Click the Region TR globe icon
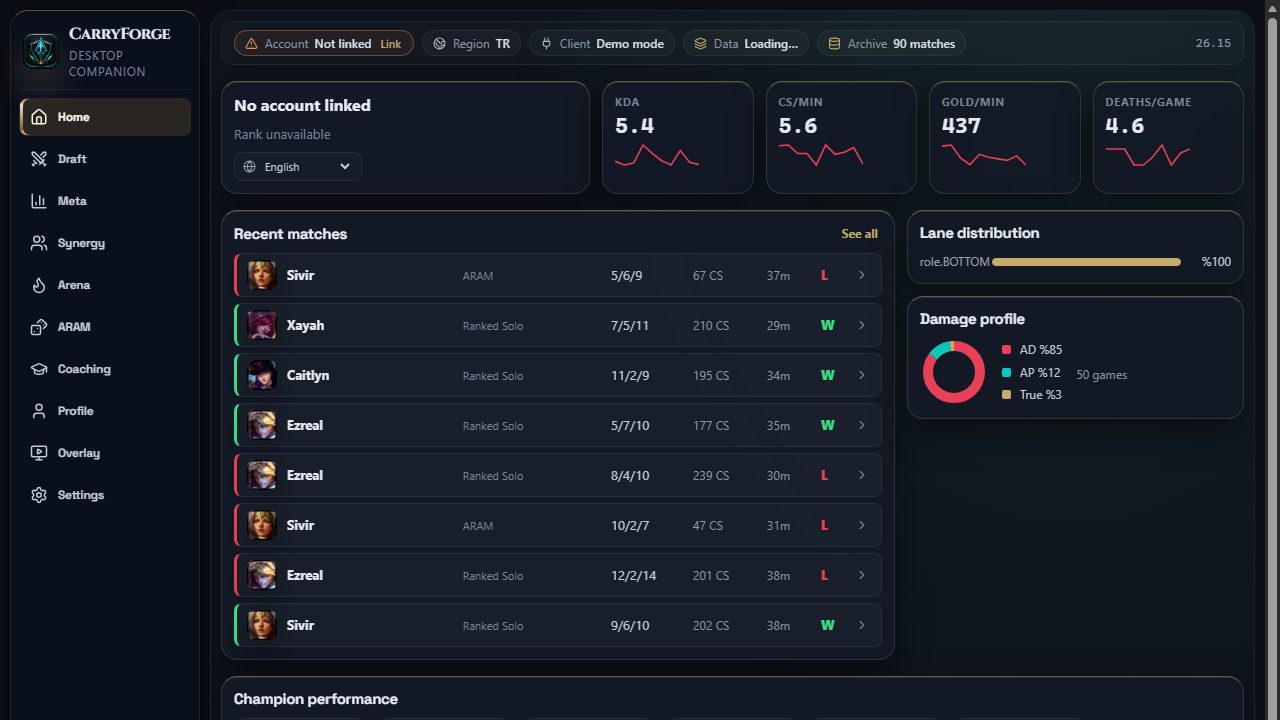The width and height of the screenshot is (1280, 720). point(439,44)
